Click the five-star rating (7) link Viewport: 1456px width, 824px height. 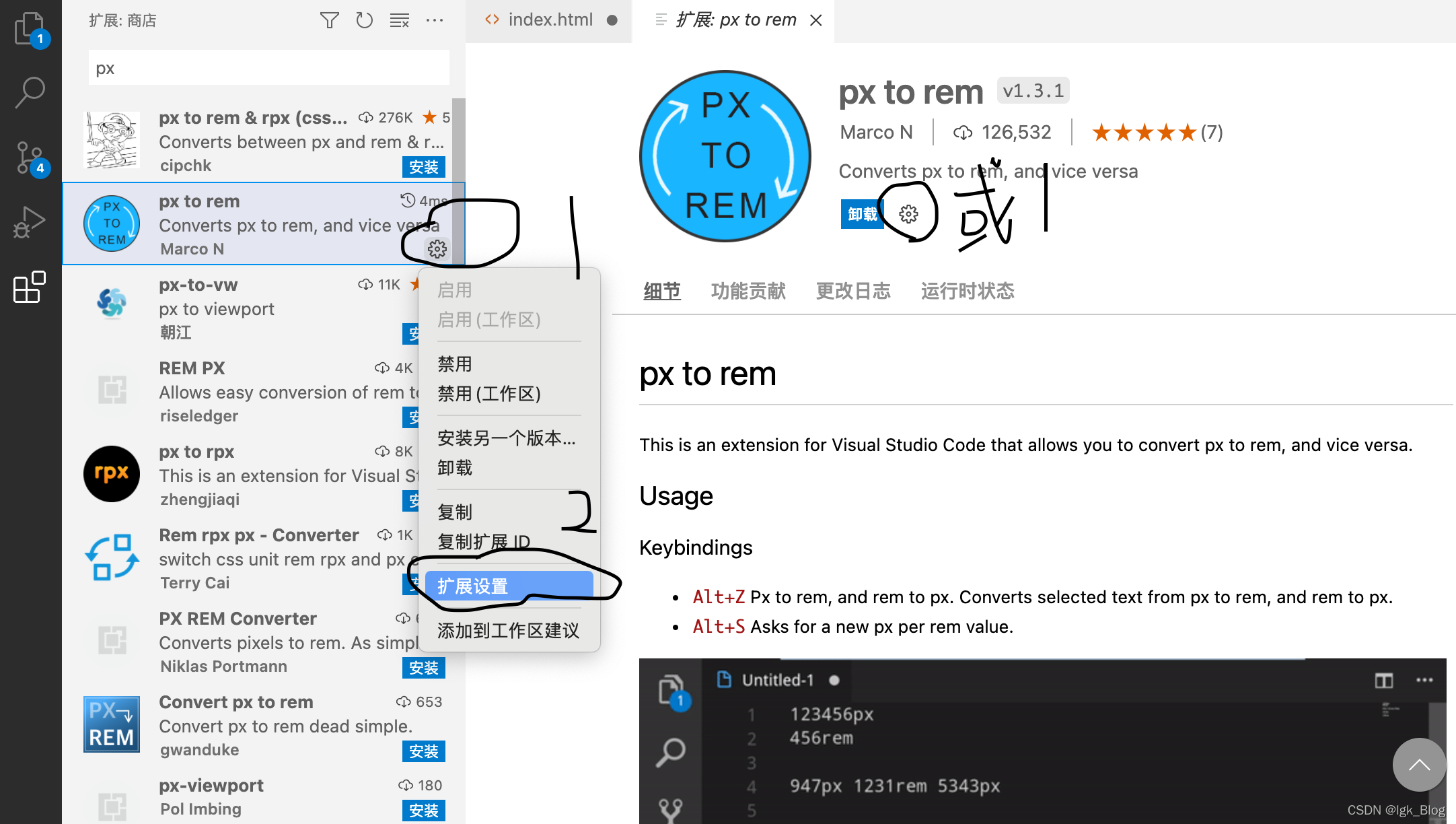[x=1157, y=132]
